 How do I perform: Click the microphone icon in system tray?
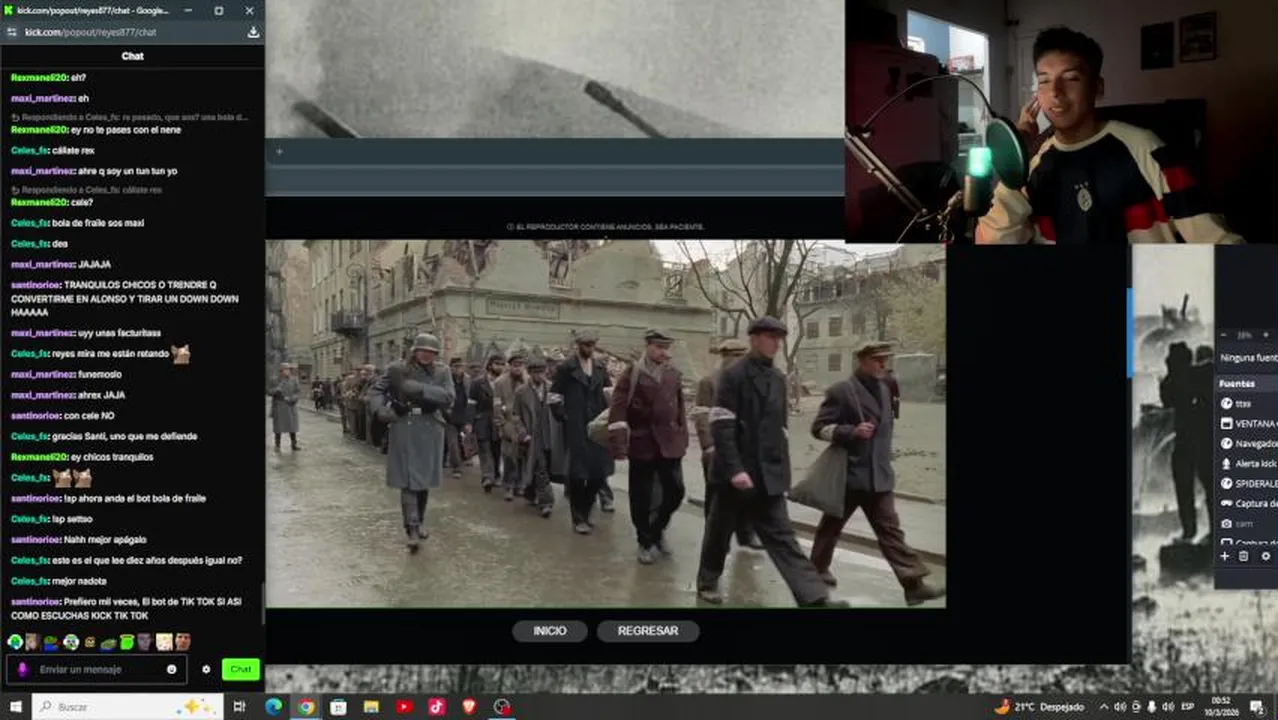(x=1152, y=707)
